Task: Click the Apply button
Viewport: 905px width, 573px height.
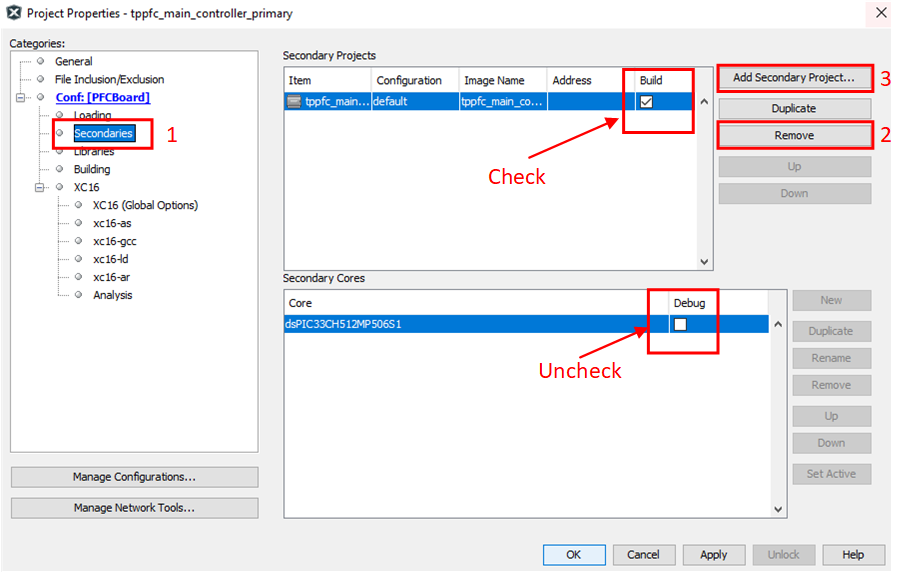Action: 714,555
